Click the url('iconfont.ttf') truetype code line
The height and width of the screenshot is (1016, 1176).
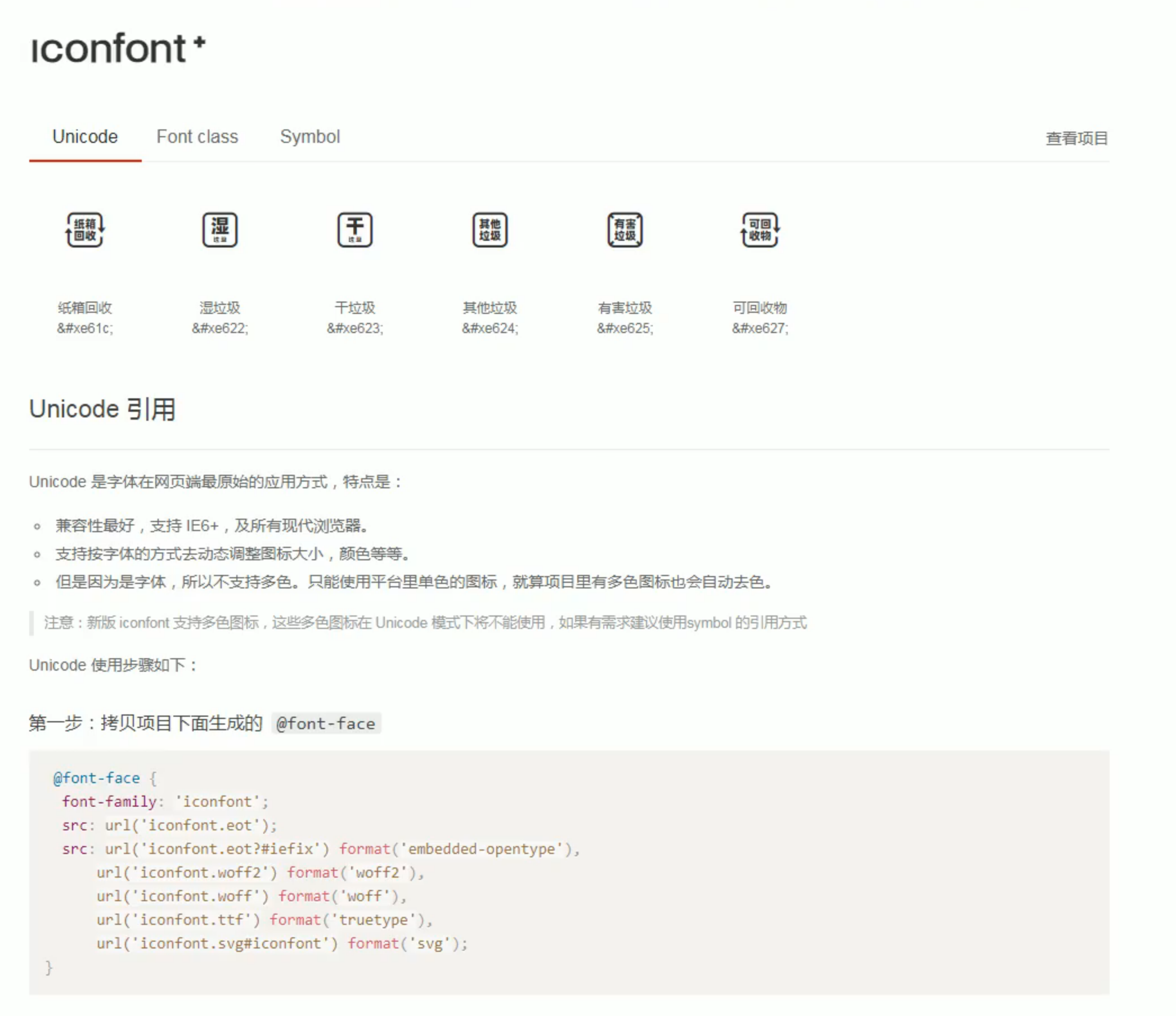[264, 919]
